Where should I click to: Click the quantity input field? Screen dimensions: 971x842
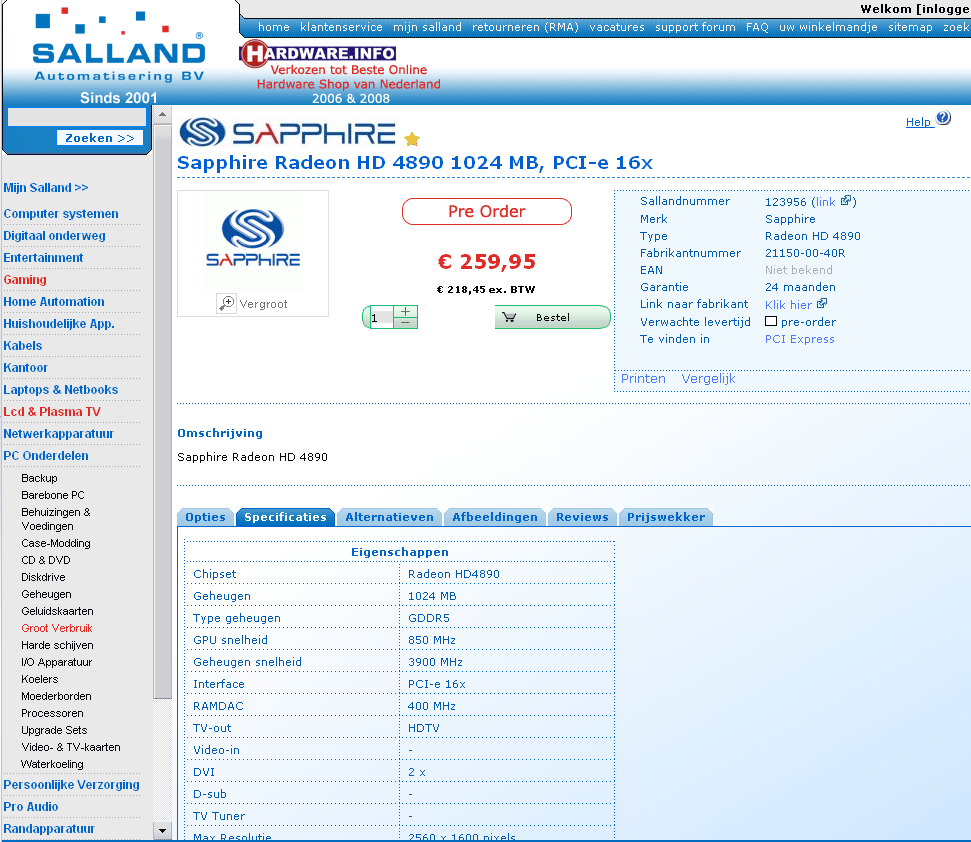(x=381, y=318)
